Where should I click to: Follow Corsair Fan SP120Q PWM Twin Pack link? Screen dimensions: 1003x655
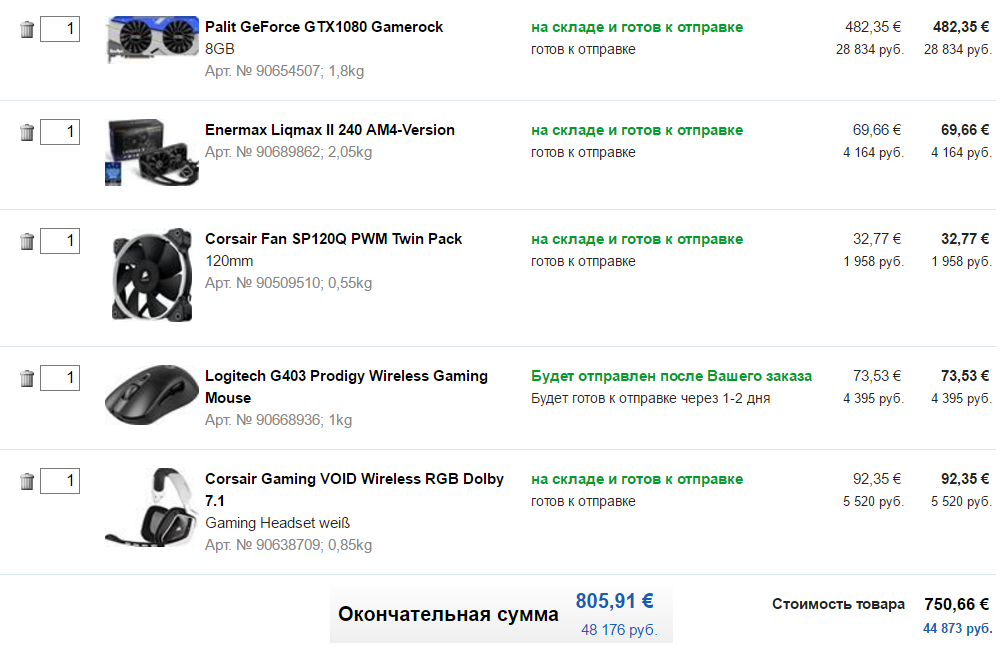coord(334,239)
